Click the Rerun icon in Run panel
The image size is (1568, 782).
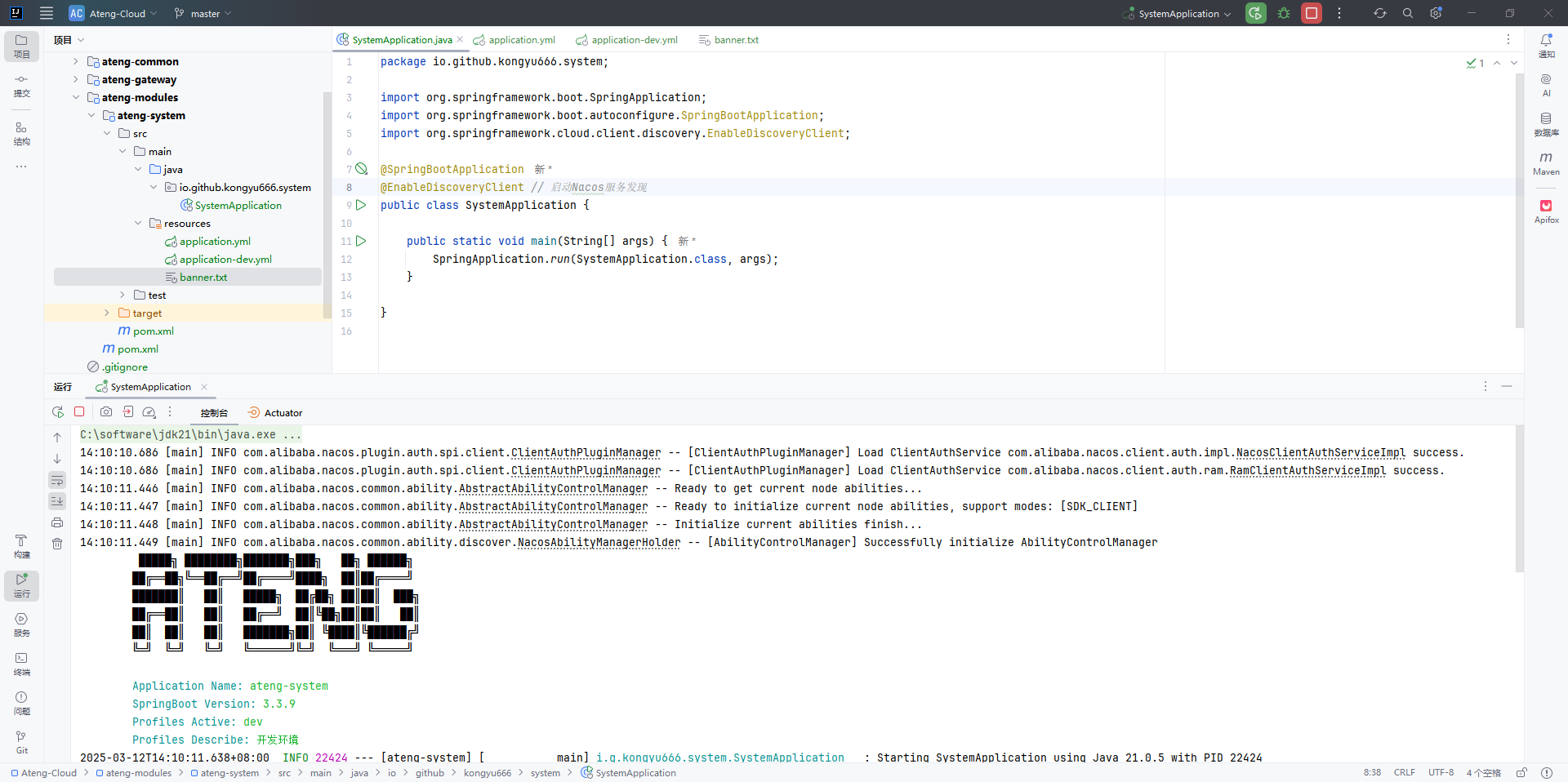coord(57,412)
